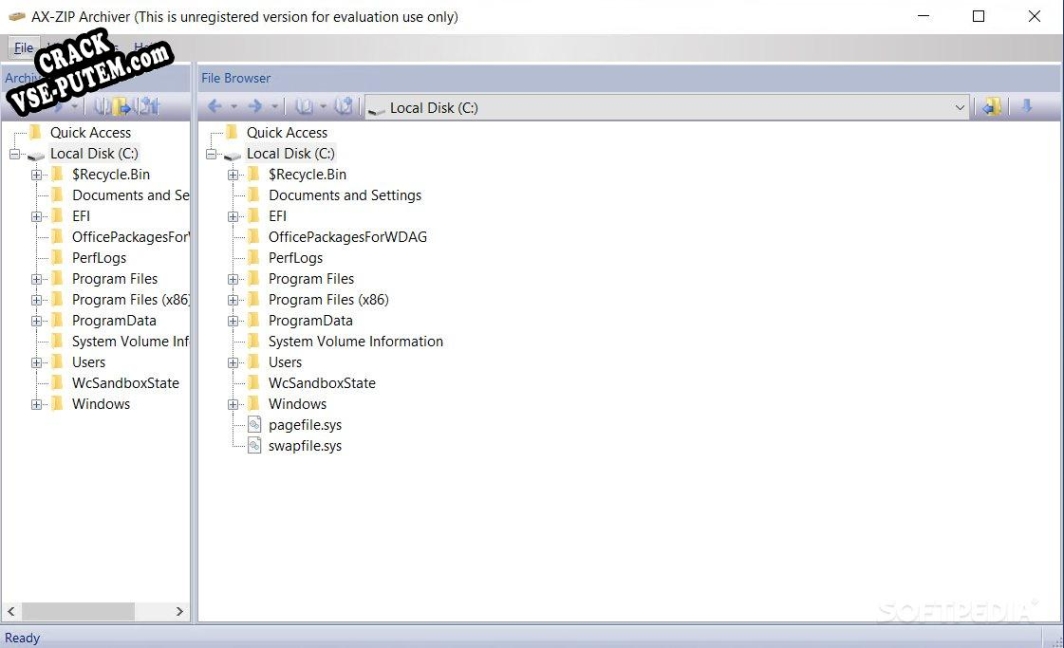1064x648 pixels.
Task: Select OfficePackagesForWDAG folder in File Browser
Action: [347, 237]
